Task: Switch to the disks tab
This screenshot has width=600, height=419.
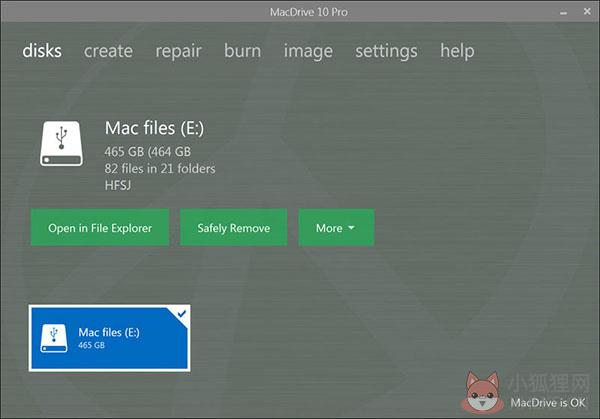Action: [42, 51]
